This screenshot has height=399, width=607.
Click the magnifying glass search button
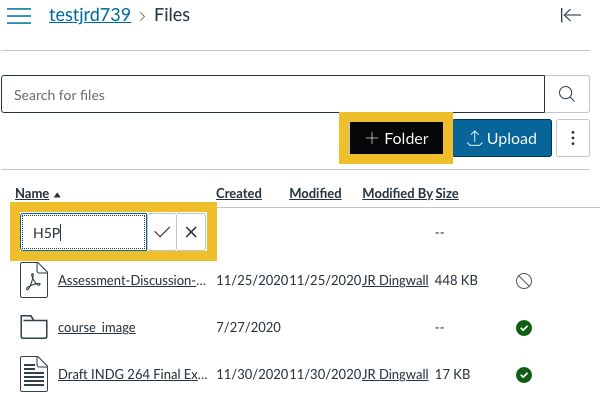coord(567,94)
